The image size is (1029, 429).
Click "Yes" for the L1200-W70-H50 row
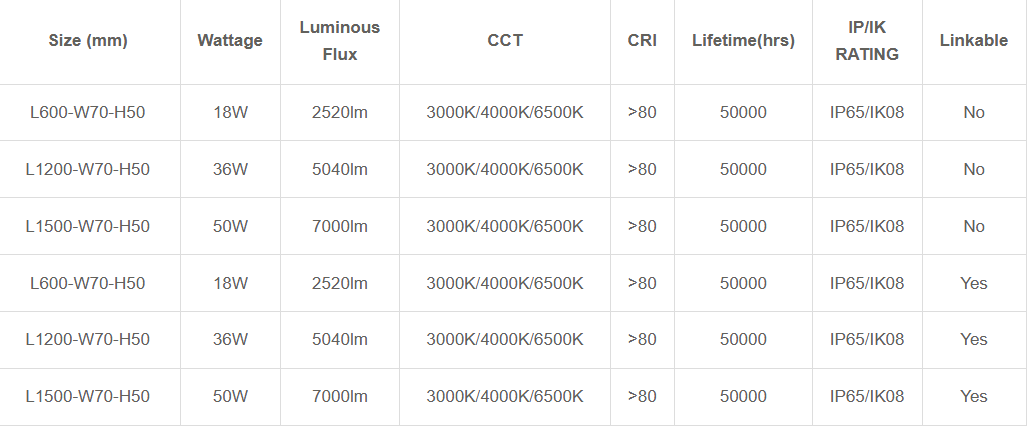[x=974, y=340]
